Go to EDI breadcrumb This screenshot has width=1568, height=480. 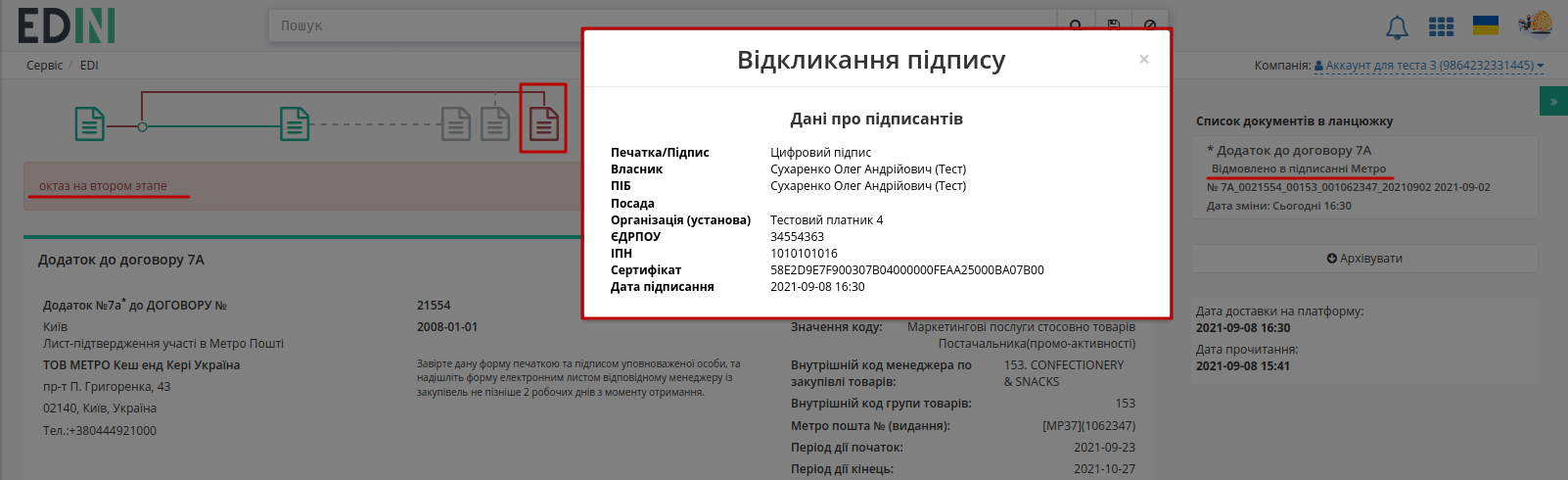point(89,66)
